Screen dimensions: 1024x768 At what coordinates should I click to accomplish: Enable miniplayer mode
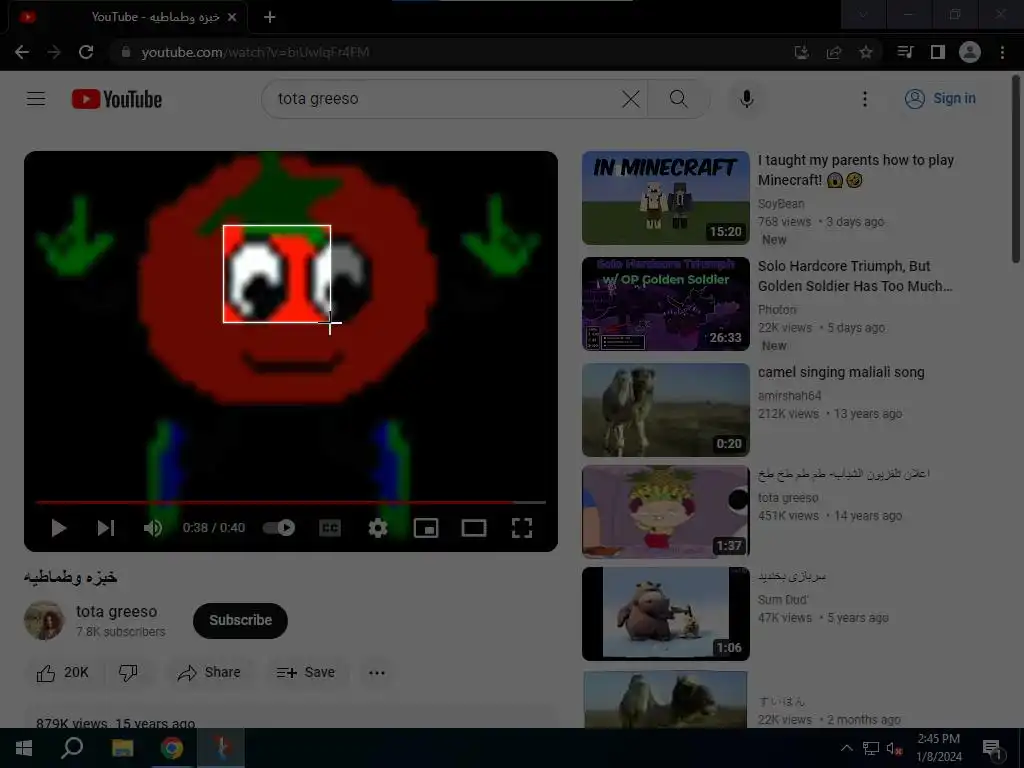426,528
